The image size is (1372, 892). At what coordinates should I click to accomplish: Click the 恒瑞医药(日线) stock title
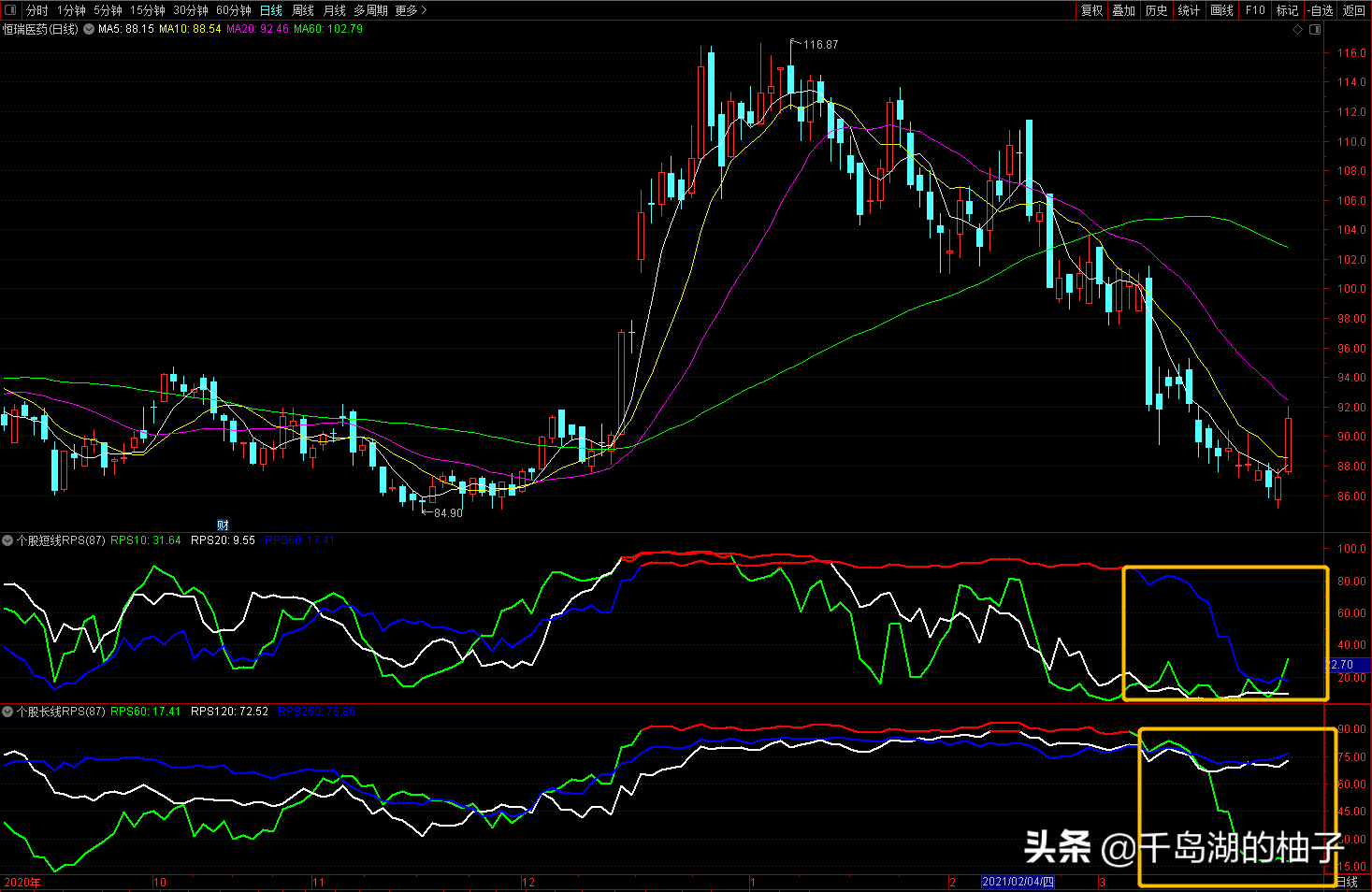[40, 30]
